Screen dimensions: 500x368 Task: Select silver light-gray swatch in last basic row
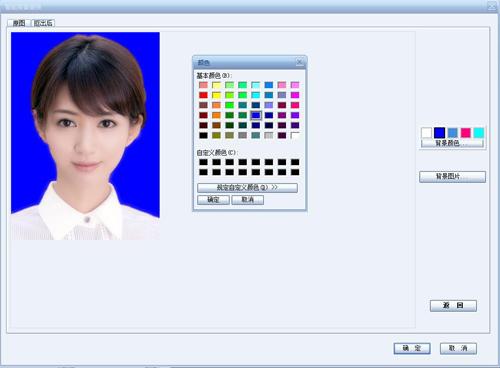coord(269,135)
